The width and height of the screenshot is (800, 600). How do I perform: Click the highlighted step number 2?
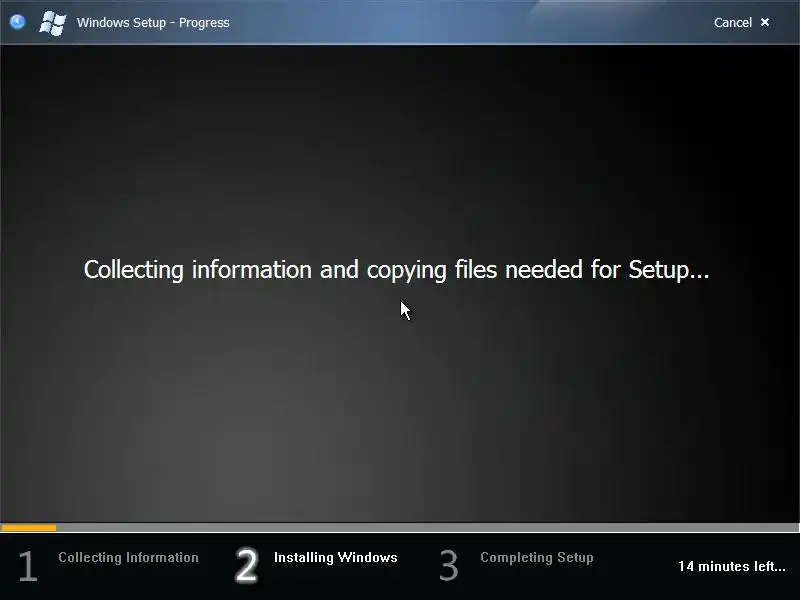click(246, 565)
